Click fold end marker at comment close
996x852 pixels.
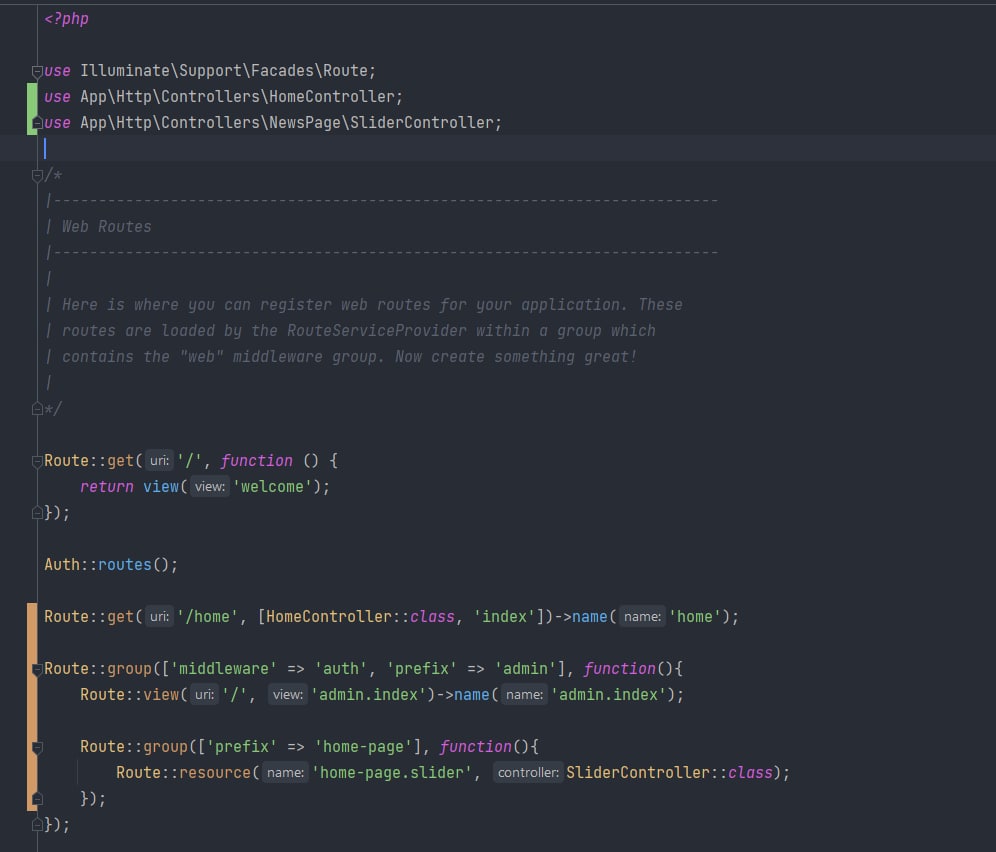click(x=38, y=409)
